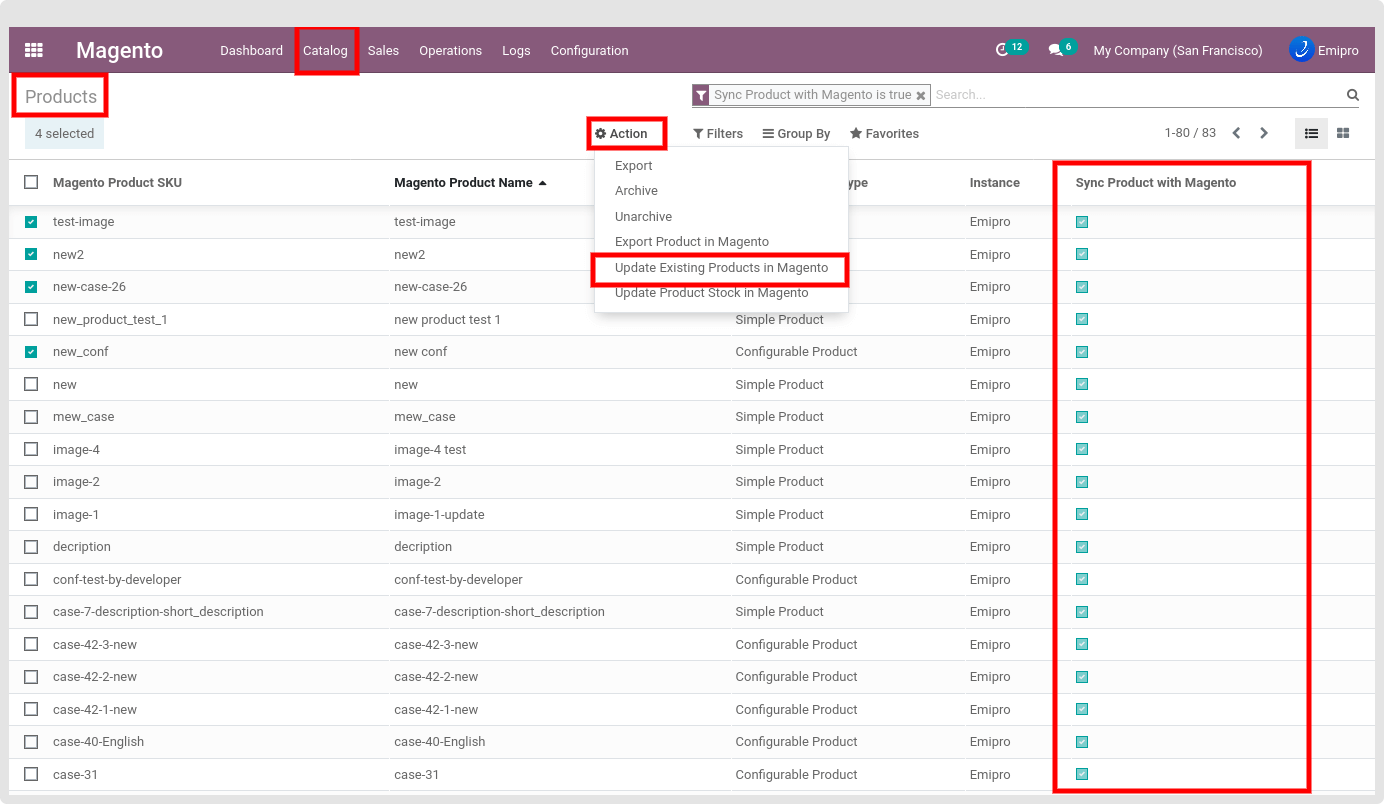This screenshot has width=1384, height=804.
Task: Click Configurable Product cell in new_conf row
Action: [x=796, y=352]
